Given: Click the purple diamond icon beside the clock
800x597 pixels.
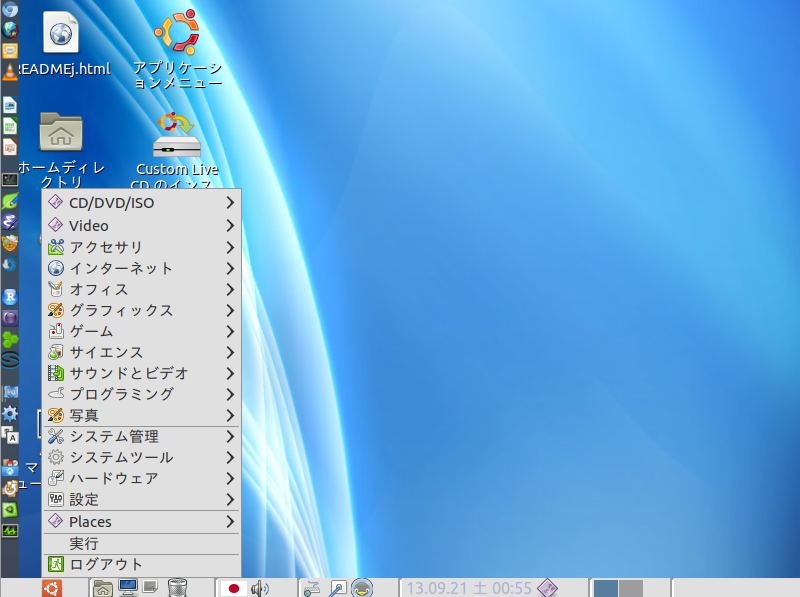Looking at the screenshot, I should (x=547, y=588).
